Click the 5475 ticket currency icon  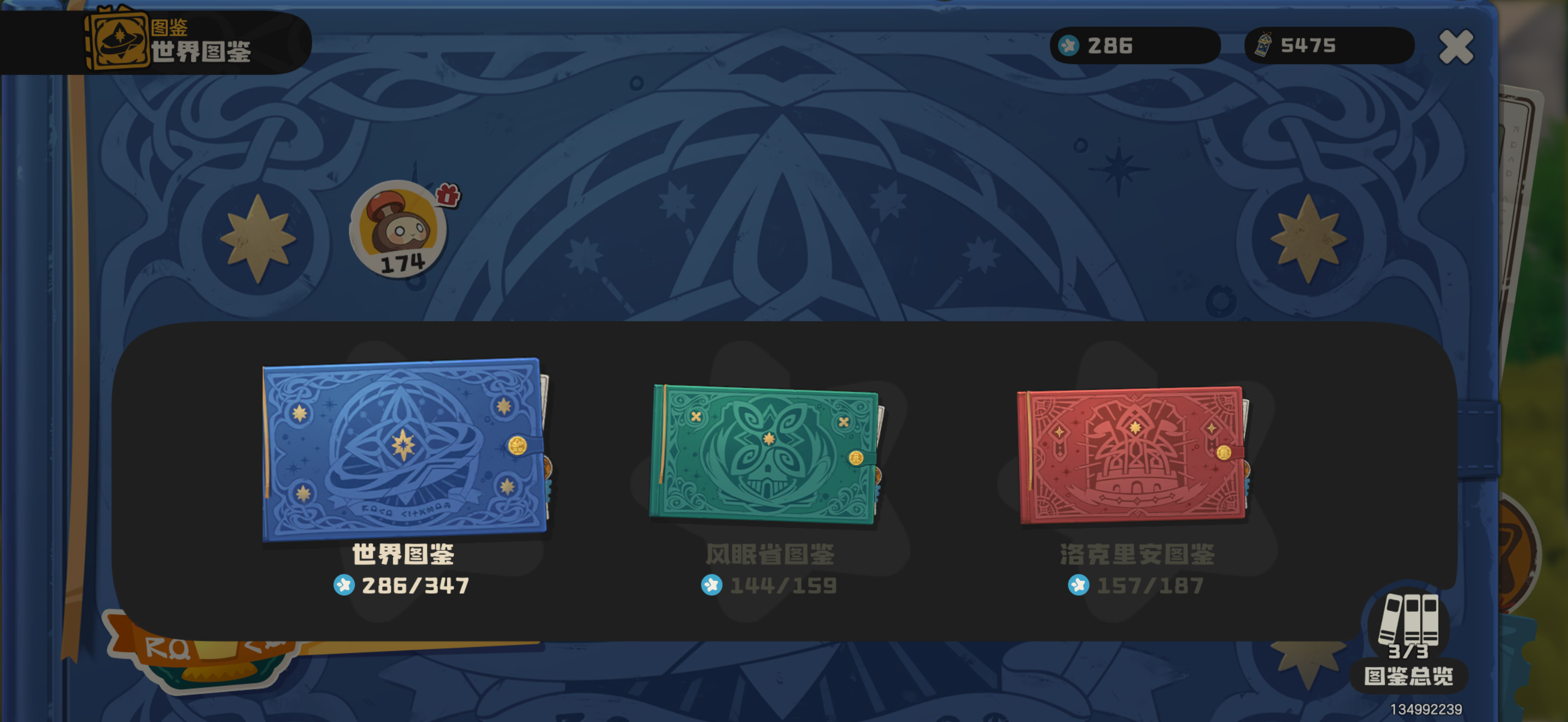[x=1263, y=44]
